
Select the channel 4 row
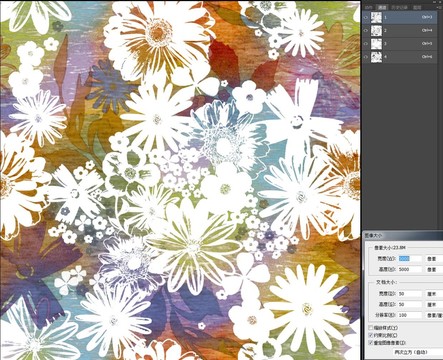[x=400, y=57]
